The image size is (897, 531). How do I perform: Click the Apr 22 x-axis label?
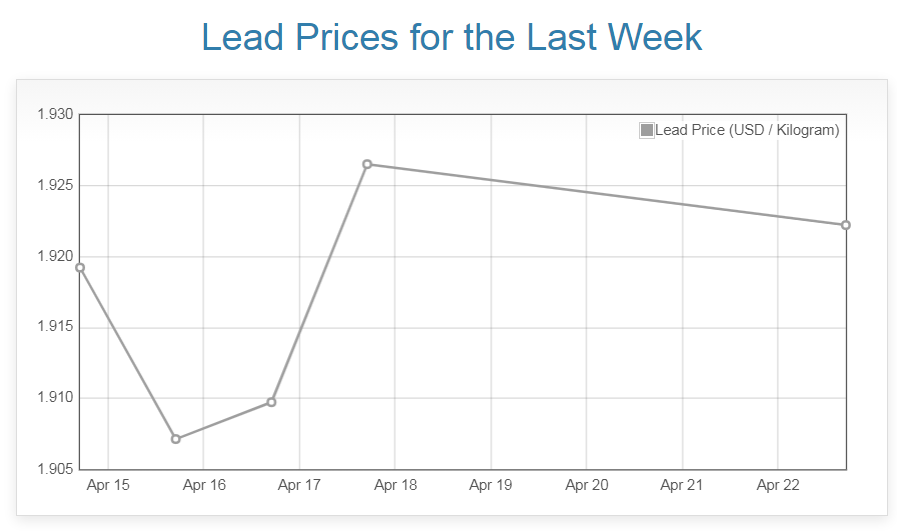pyautogui.click(x=778, y=486)
